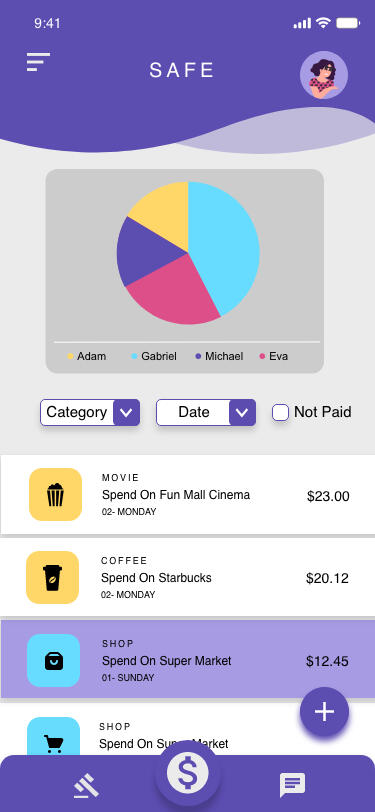Viewport: 375px width, 812px height.
Task: Open the gavel icon in bottom bar
Action: pos(86,785)
